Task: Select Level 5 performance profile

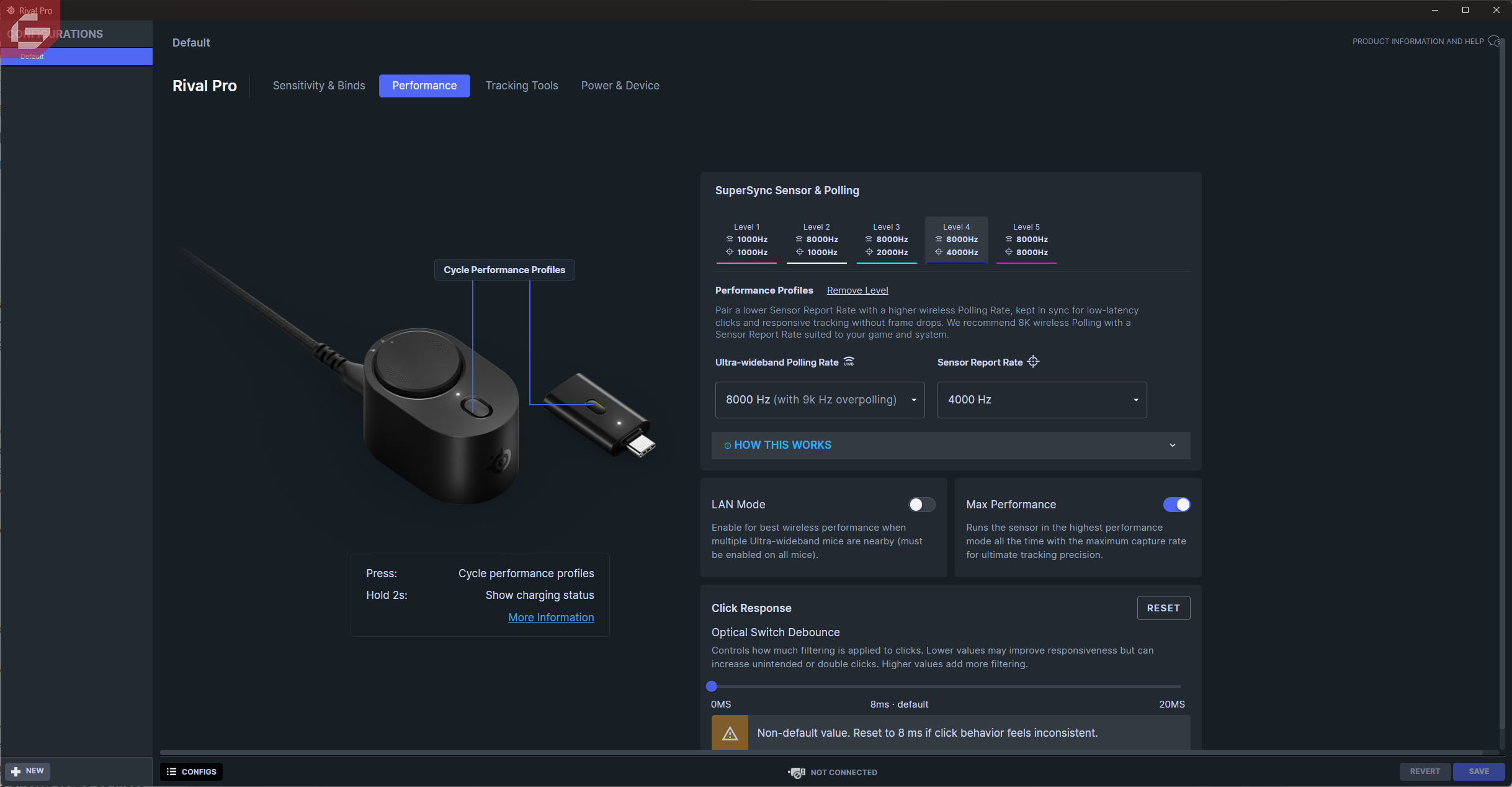Action: click(x=1026, y=240)
